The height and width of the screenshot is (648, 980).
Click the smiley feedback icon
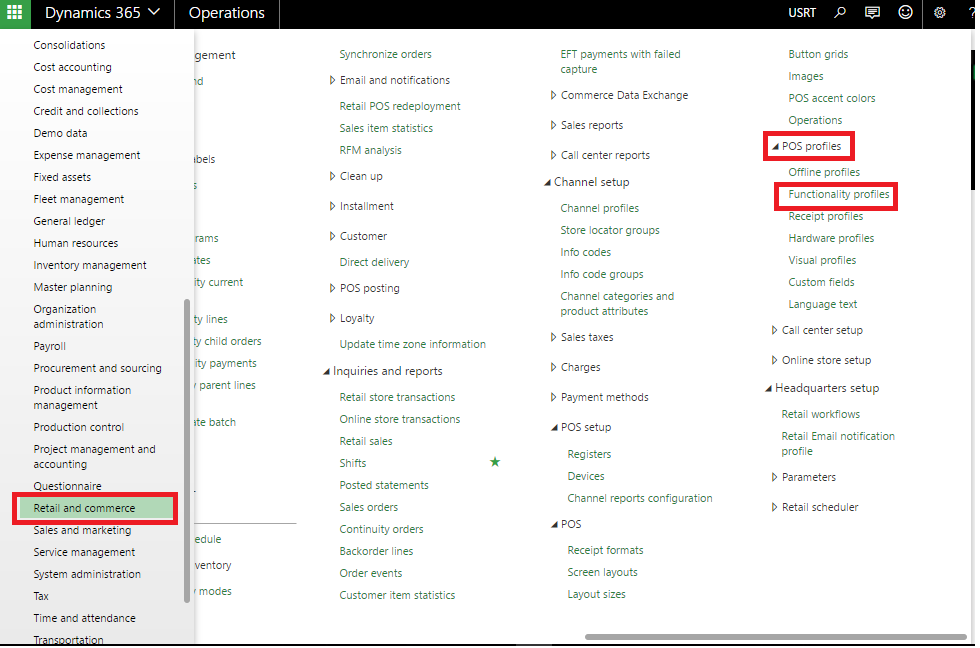pyautogui.click(x=906, y=13)
